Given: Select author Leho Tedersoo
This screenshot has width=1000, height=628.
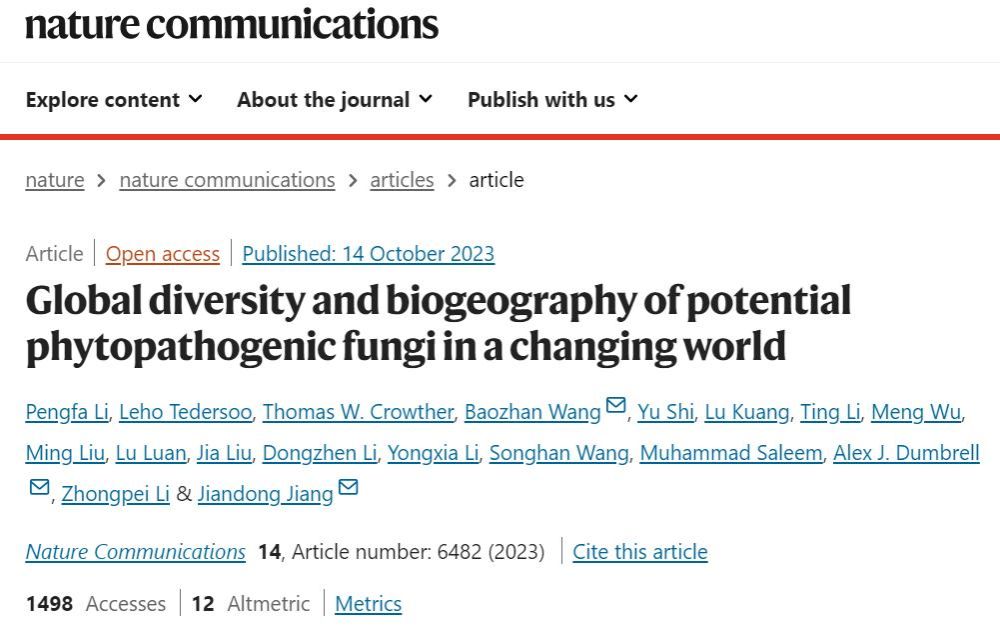Looking at the screenshot, I should (188, 412).
